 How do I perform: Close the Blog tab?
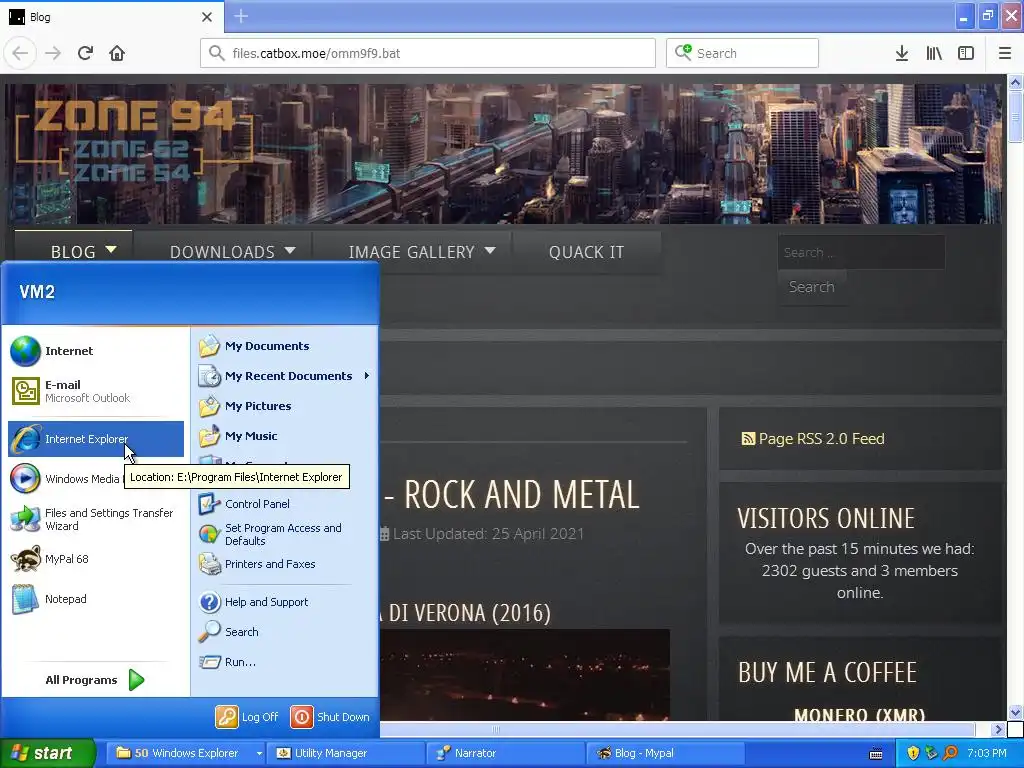pyautogui.click(x=207, y=17)
